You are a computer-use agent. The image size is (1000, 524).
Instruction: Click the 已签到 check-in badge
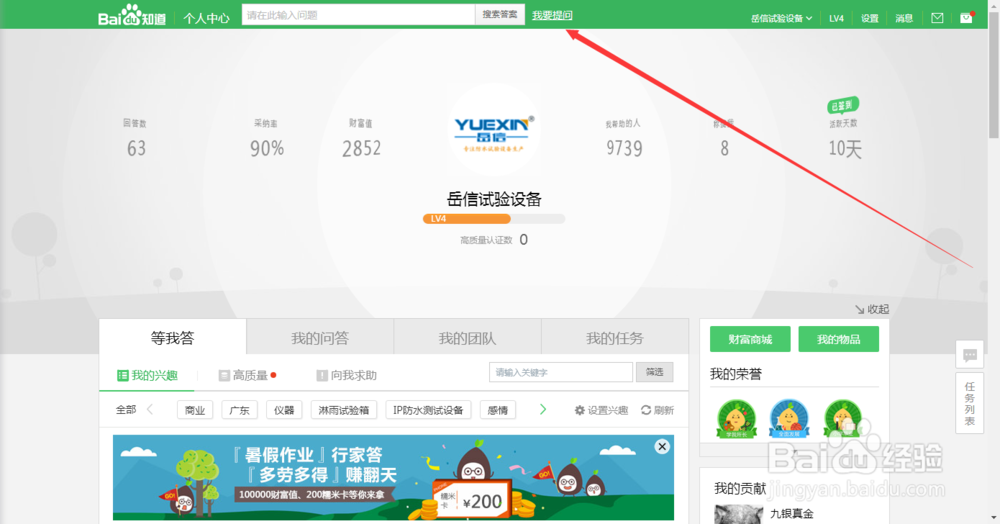coord(843,105)
